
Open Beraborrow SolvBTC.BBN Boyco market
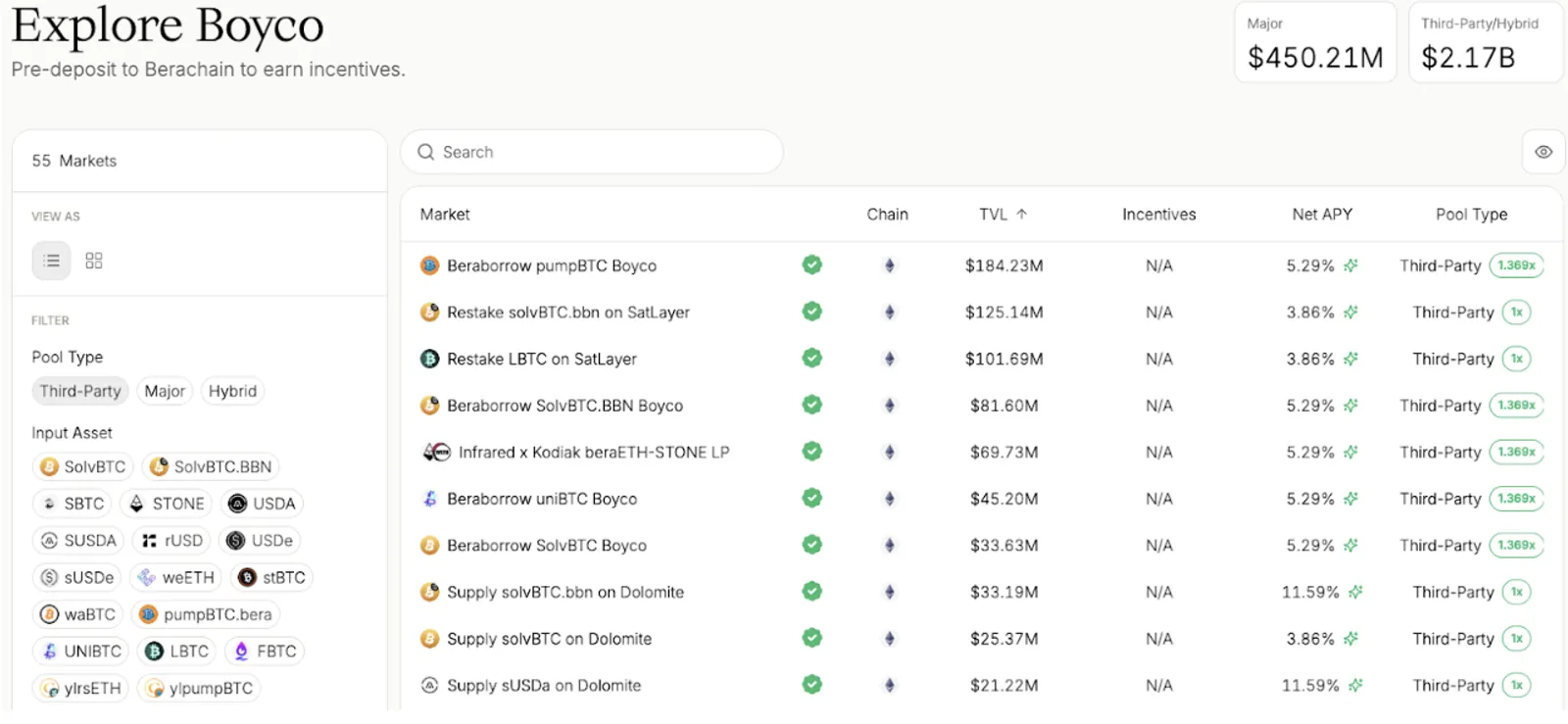(565, 406)
